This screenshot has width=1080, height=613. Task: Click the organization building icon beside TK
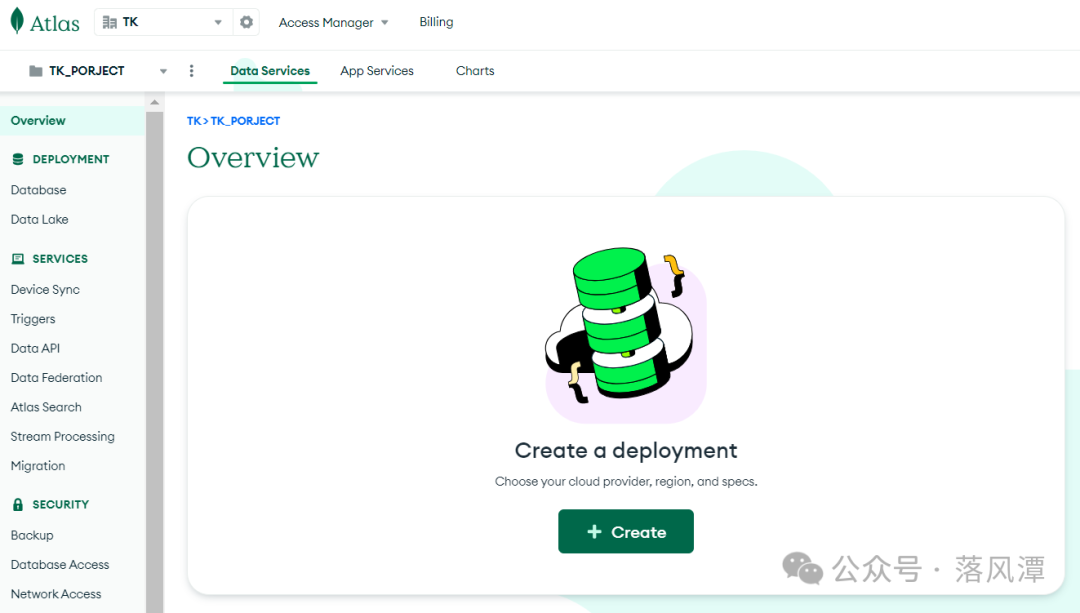pyautogui.click(x=109, y=22)
